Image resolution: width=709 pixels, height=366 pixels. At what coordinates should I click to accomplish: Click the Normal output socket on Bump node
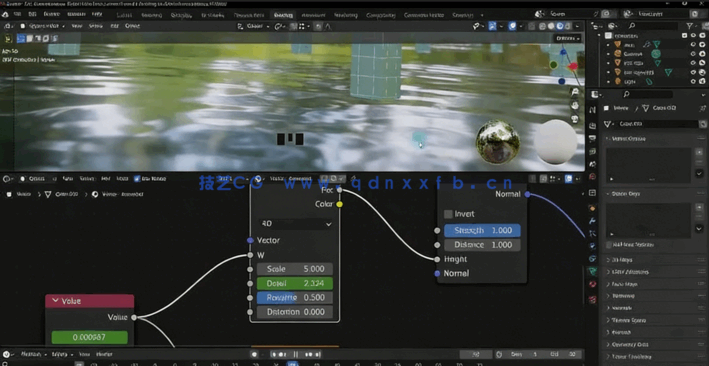click(527, 195)
